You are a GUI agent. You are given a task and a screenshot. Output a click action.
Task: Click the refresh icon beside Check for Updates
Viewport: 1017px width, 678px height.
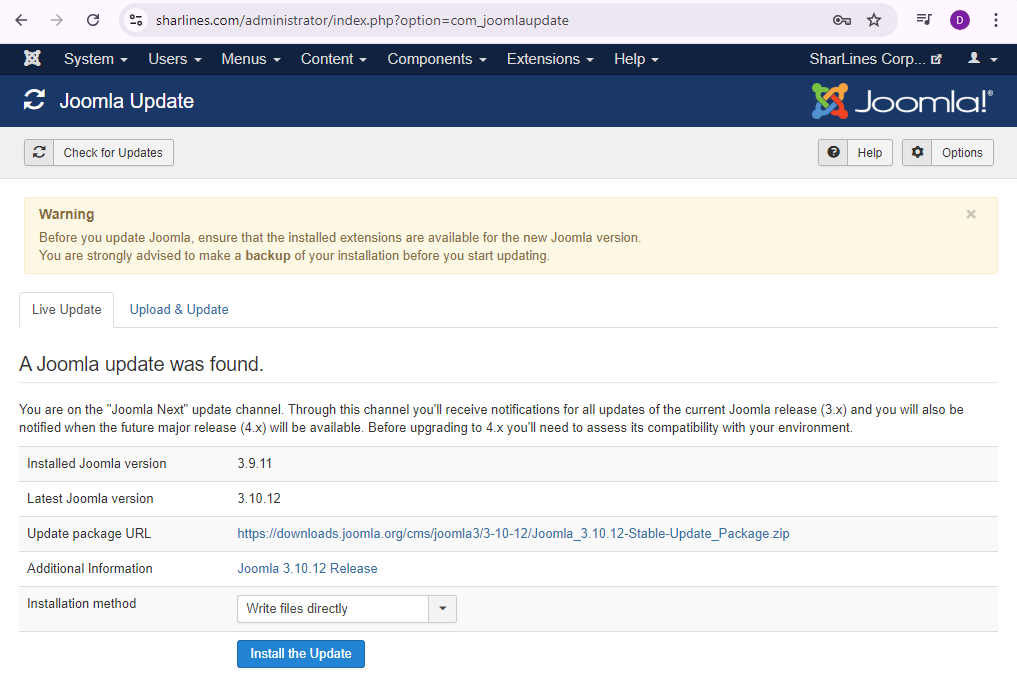click(x=39, y=152)
